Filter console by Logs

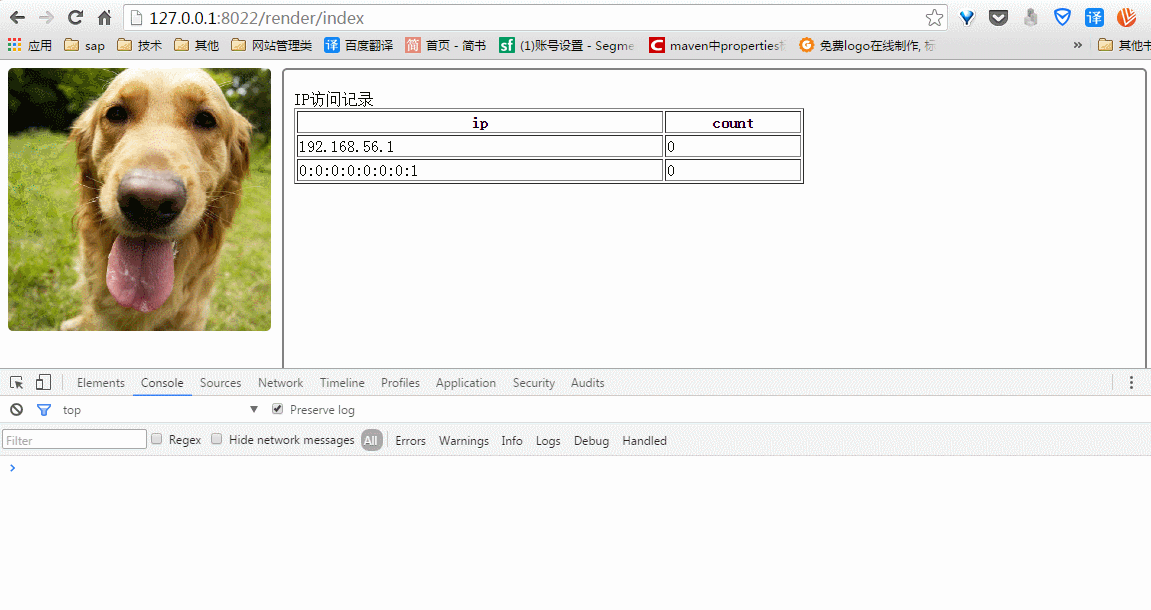548,440
